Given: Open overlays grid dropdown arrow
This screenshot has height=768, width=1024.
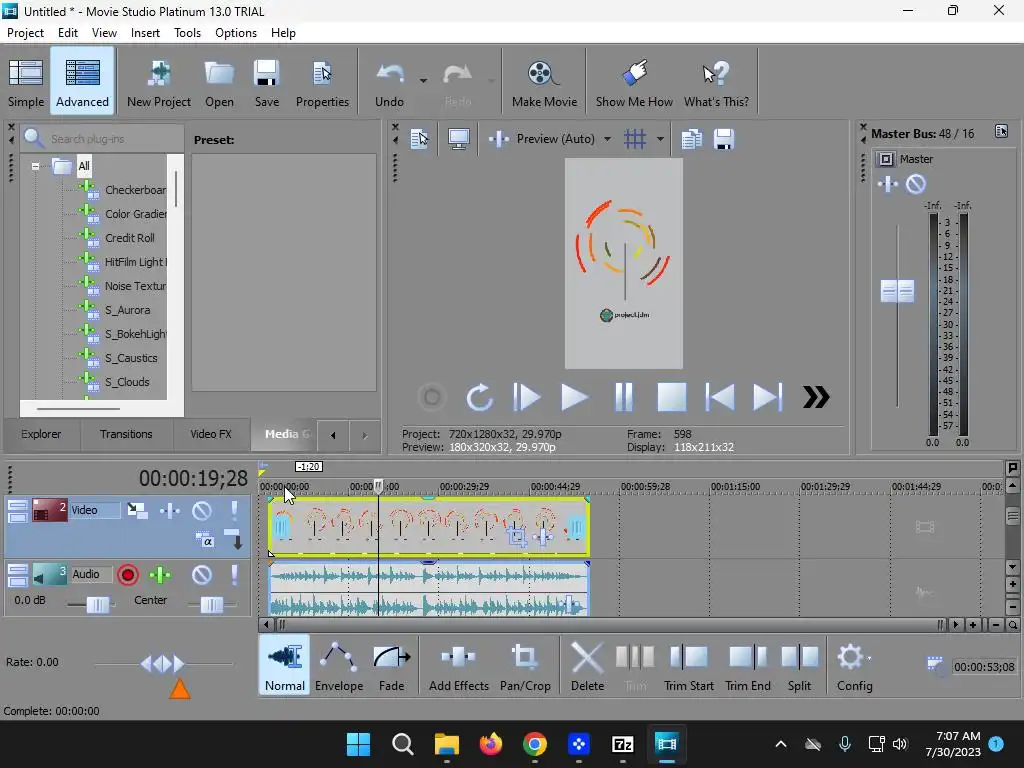Looking at the screenshot, I should pos(660,139).
